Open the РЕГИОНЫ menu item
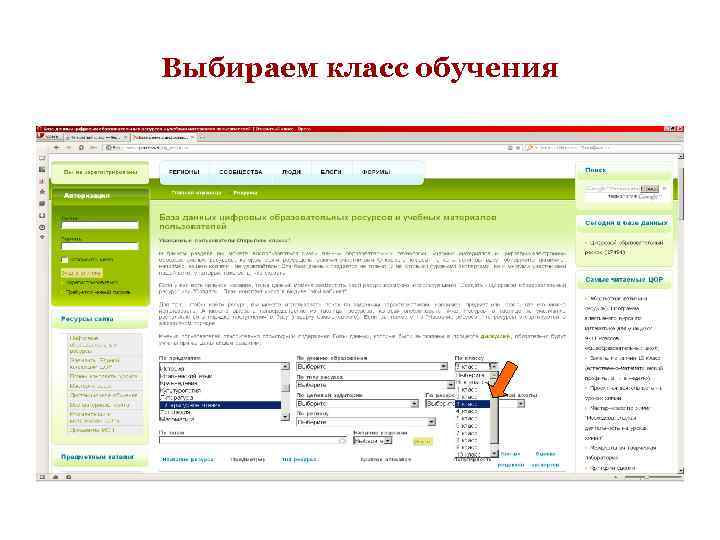 [x=184, y=172]
